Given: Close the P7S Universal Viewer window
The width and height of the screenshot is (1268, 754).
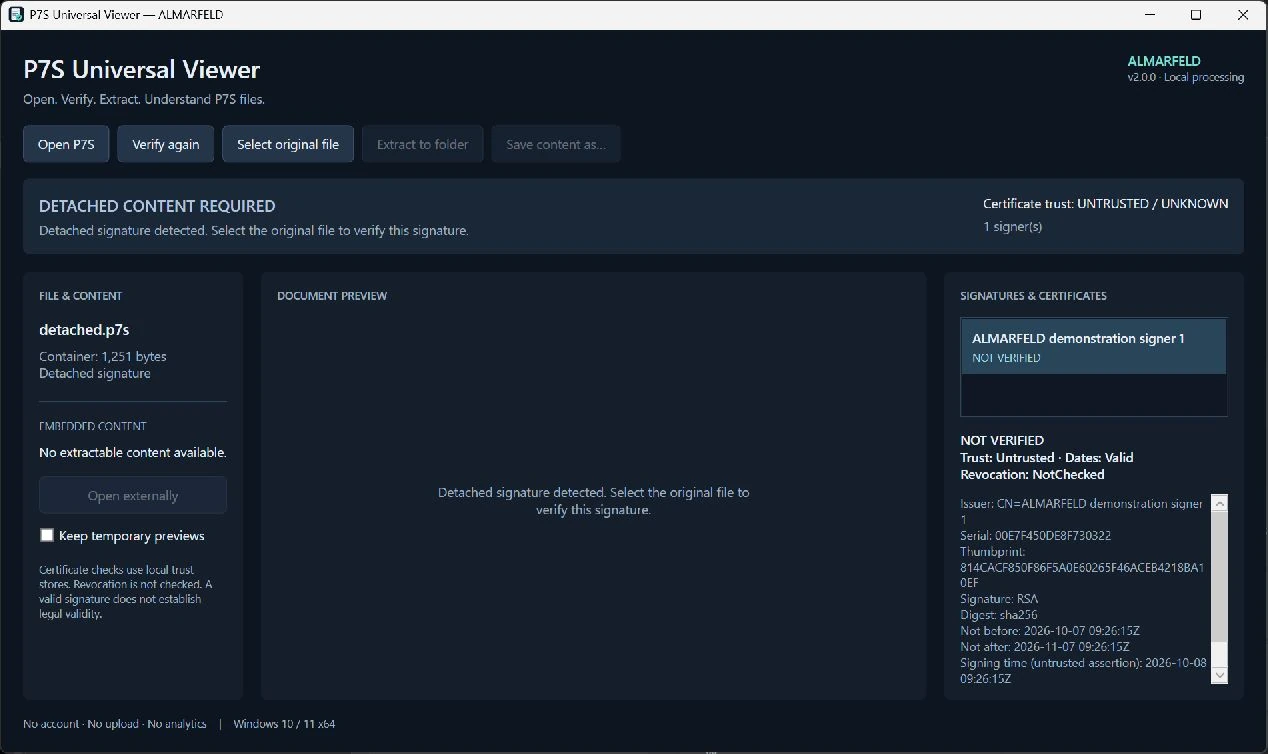Looking at the screenshot, I should coord(1244,15).
